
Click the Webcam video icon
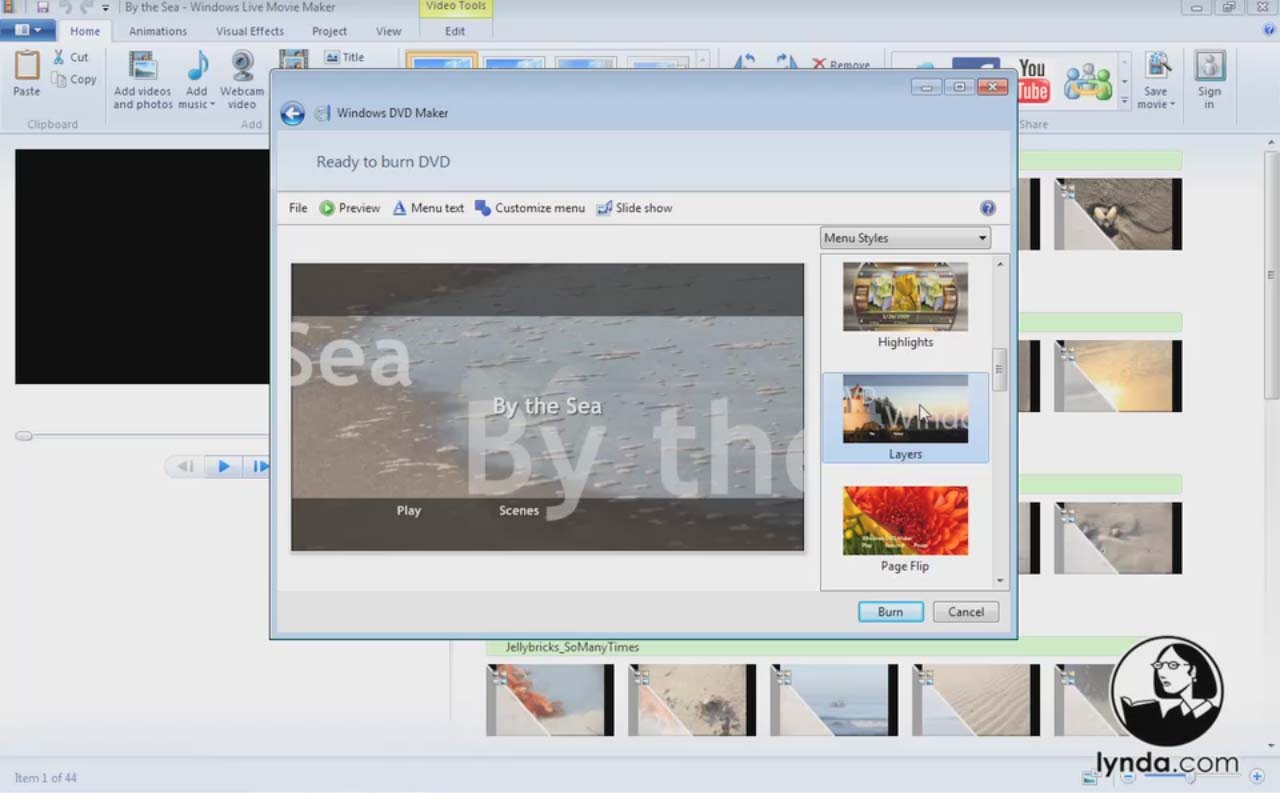pos(242,66)
